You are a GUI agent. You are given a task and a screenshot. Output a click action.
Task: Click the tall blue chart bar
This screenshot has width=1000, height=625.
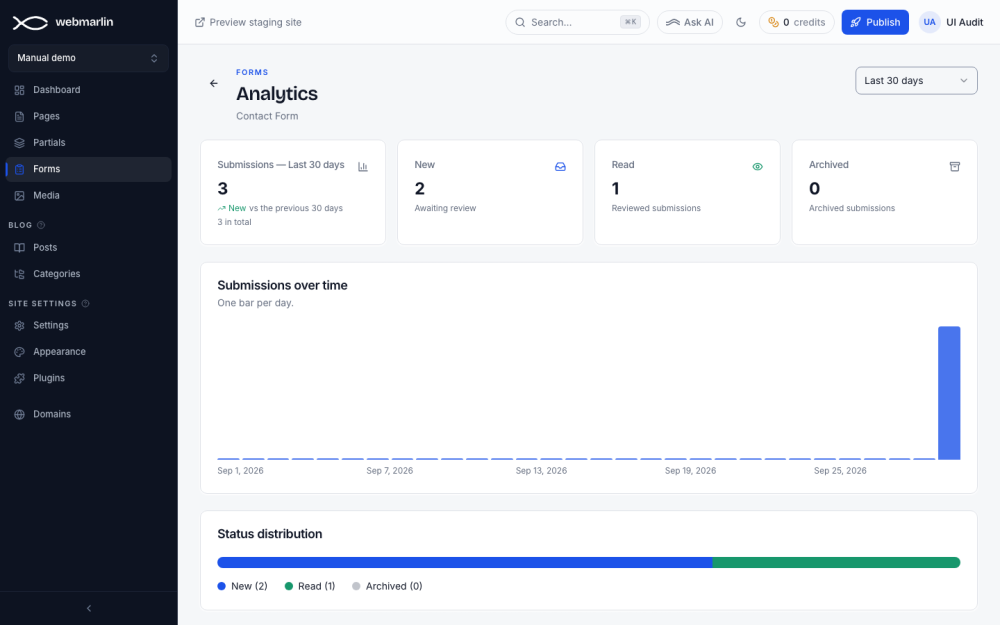pos(949,393)
